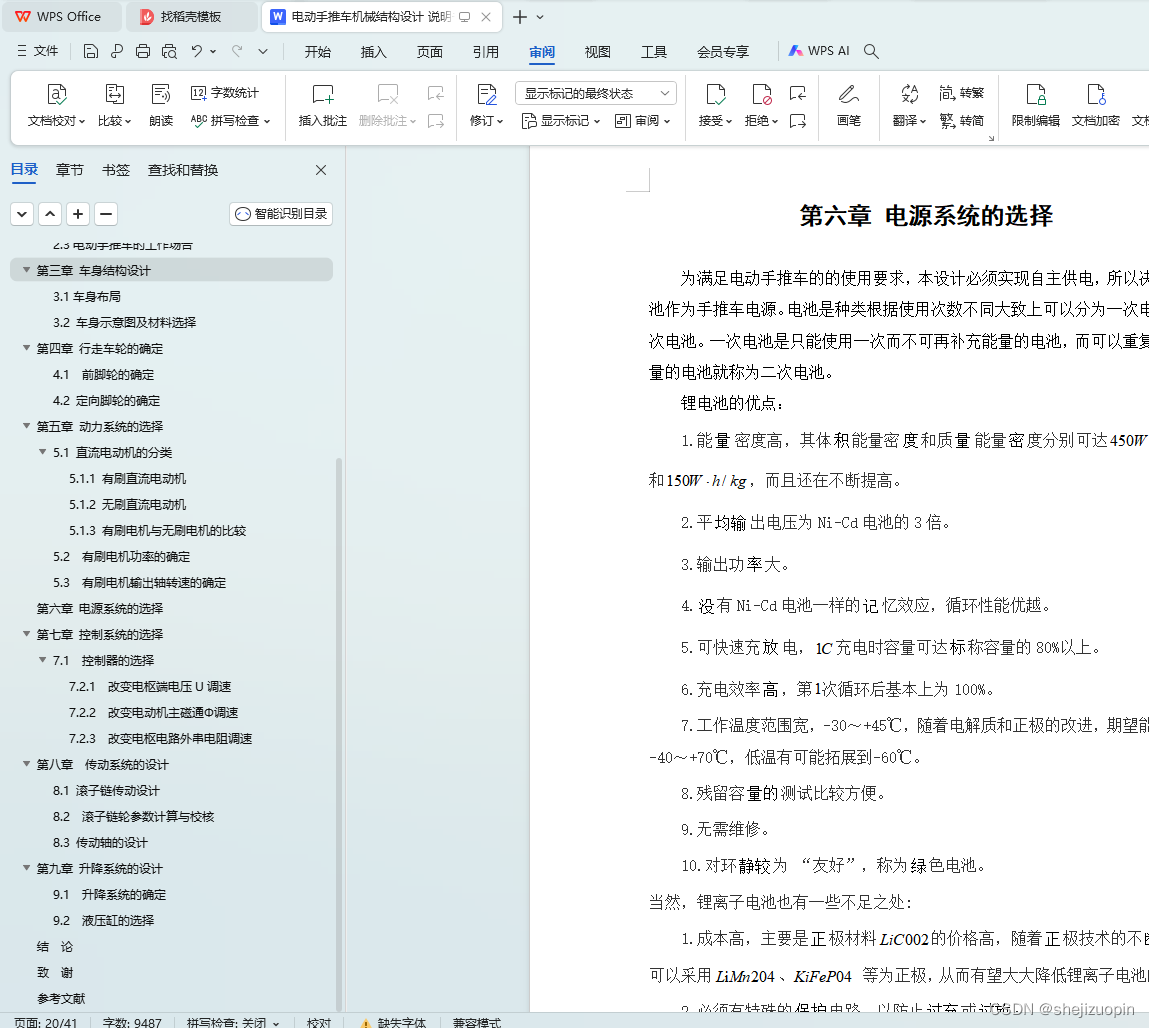Switch to the 找稻壳模板 window tab
Screen dimensions: 1149x1028
click(x=191, y=17)
